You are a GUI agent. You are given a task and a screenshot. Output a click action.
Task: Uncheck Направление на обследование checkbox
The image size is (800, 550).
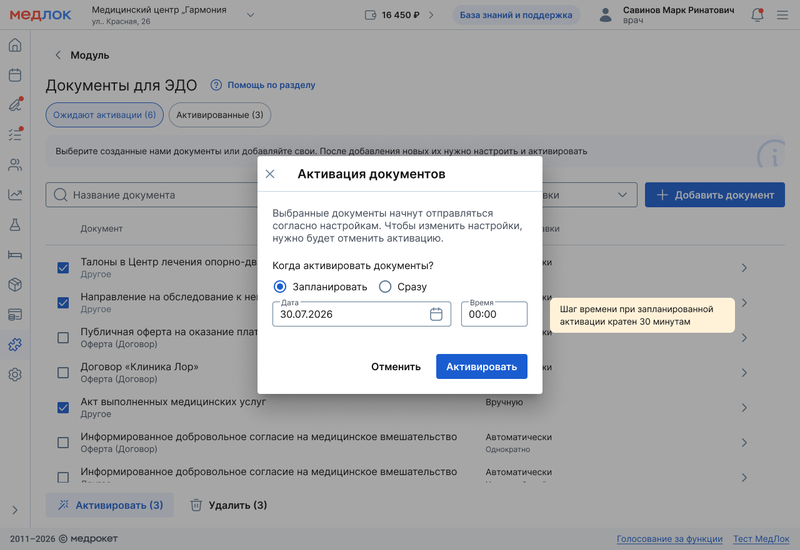(x=63, y=303)
